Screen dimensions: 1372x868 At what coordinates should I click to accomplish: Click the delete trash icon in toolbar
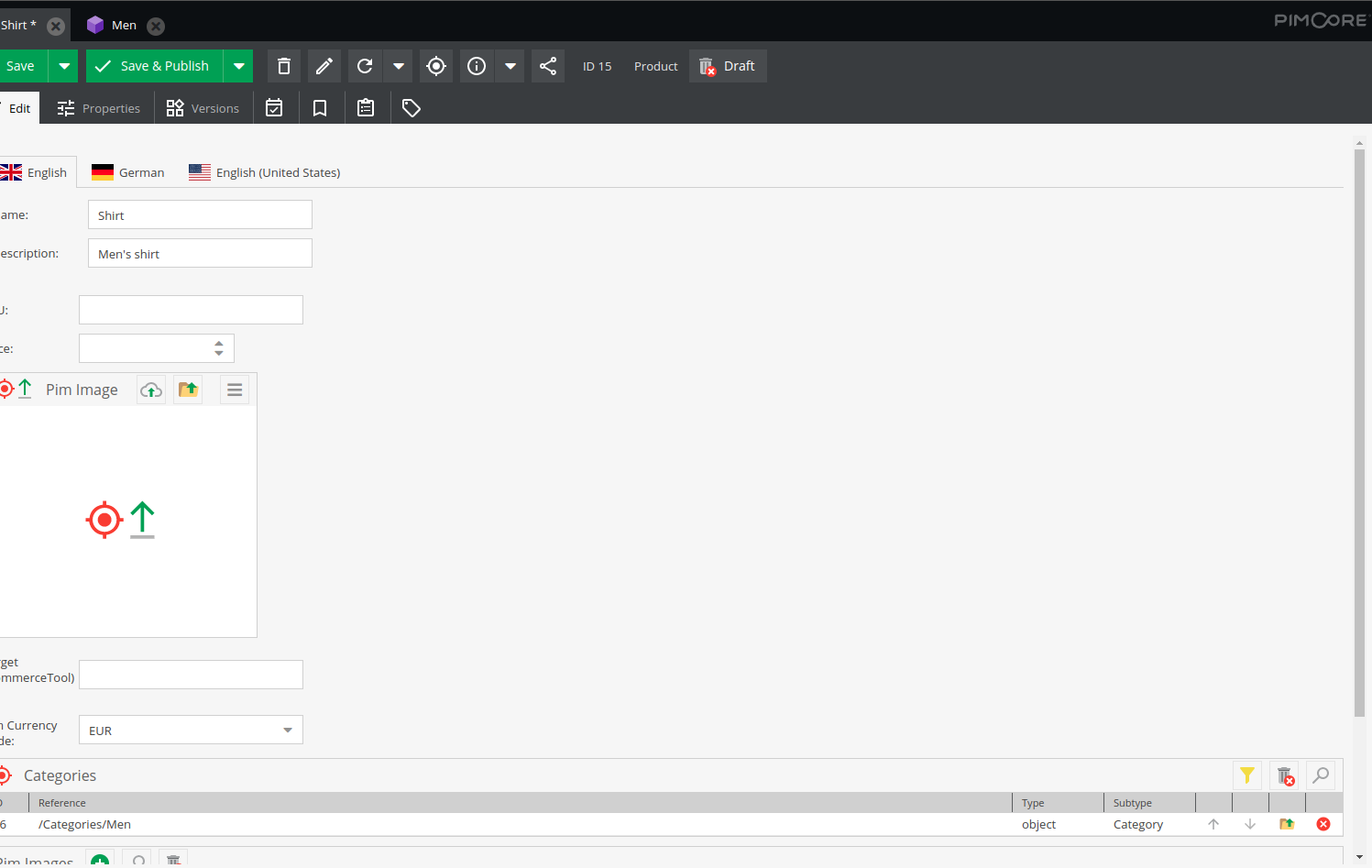pyautogui.click(x=284, y=66)
